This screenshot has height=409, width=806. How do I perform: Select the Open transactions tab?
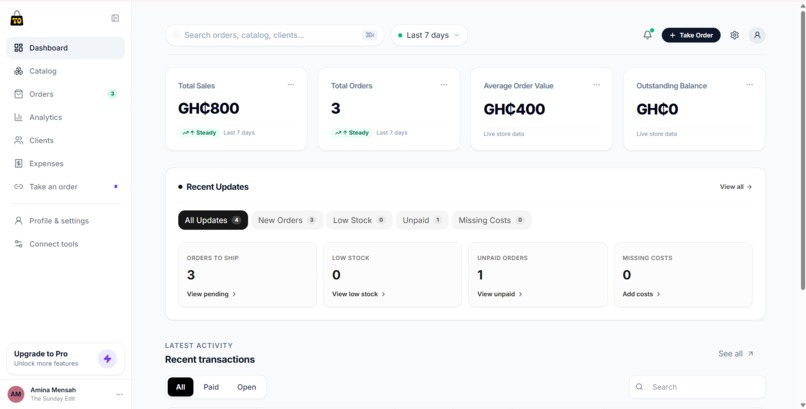click(x=247, y=387)
